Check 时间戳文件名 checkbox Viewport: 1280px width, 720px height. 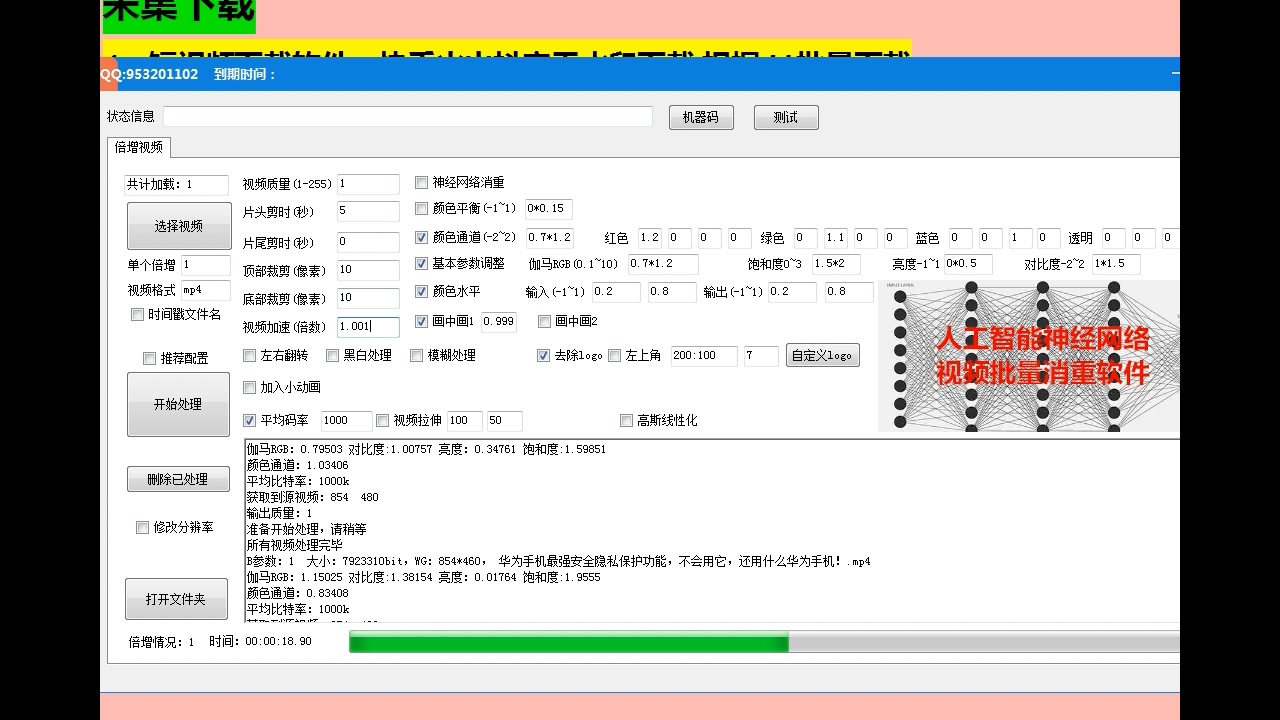click(138, 314)
